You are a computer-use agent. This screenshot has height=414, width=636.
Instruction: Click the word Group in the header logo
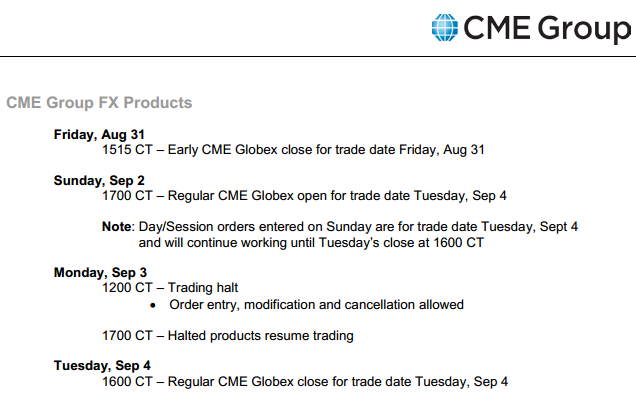click(584, 30)
